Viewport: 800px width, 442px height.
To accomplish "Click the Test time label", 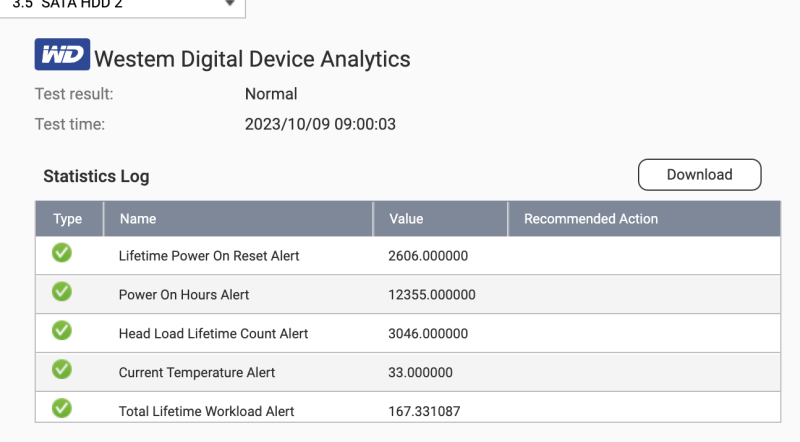I will pos(70,124).
